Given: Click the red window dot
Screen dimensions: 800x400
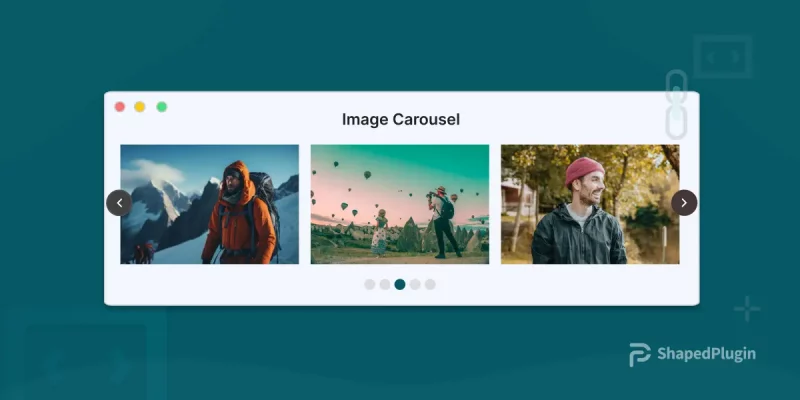Looking at the screenshot, I should tap(120, 107).
